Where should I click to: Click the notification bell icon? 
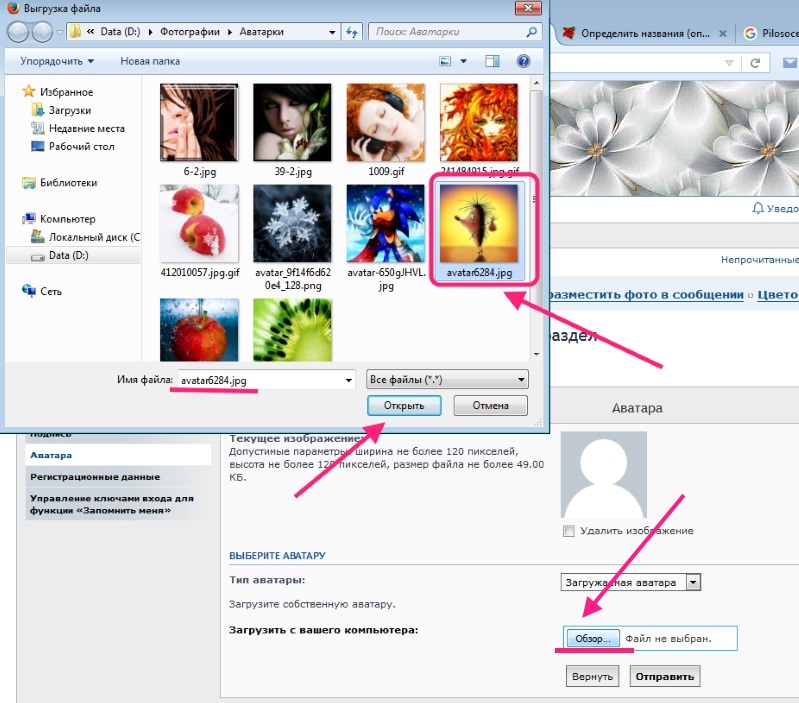click(757, 209)
